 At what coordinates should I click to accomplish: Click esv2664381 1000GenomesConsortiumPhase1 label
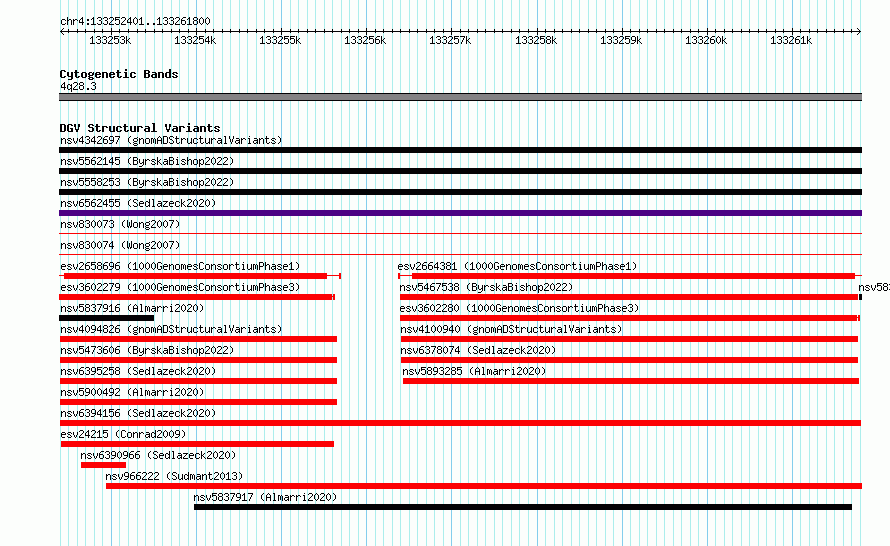pyautogui.click(x=517, y=266)
